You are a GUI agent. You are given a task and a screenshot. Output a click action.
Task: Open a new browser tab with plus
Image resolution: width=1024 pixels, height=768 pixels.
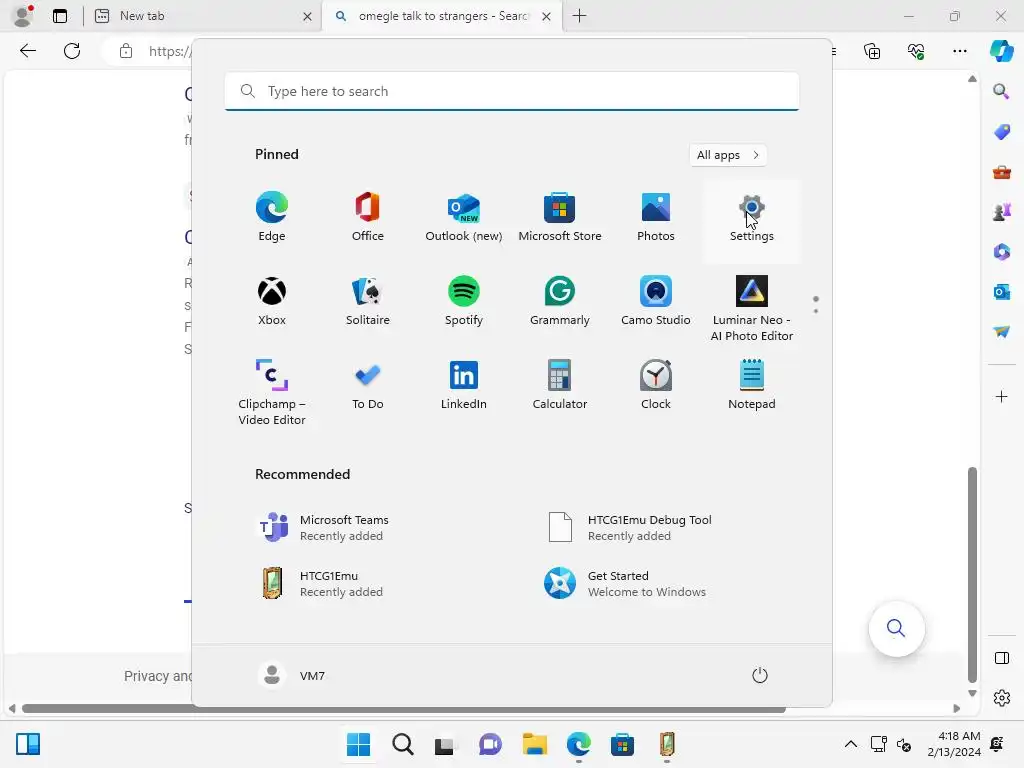point(579,16)
